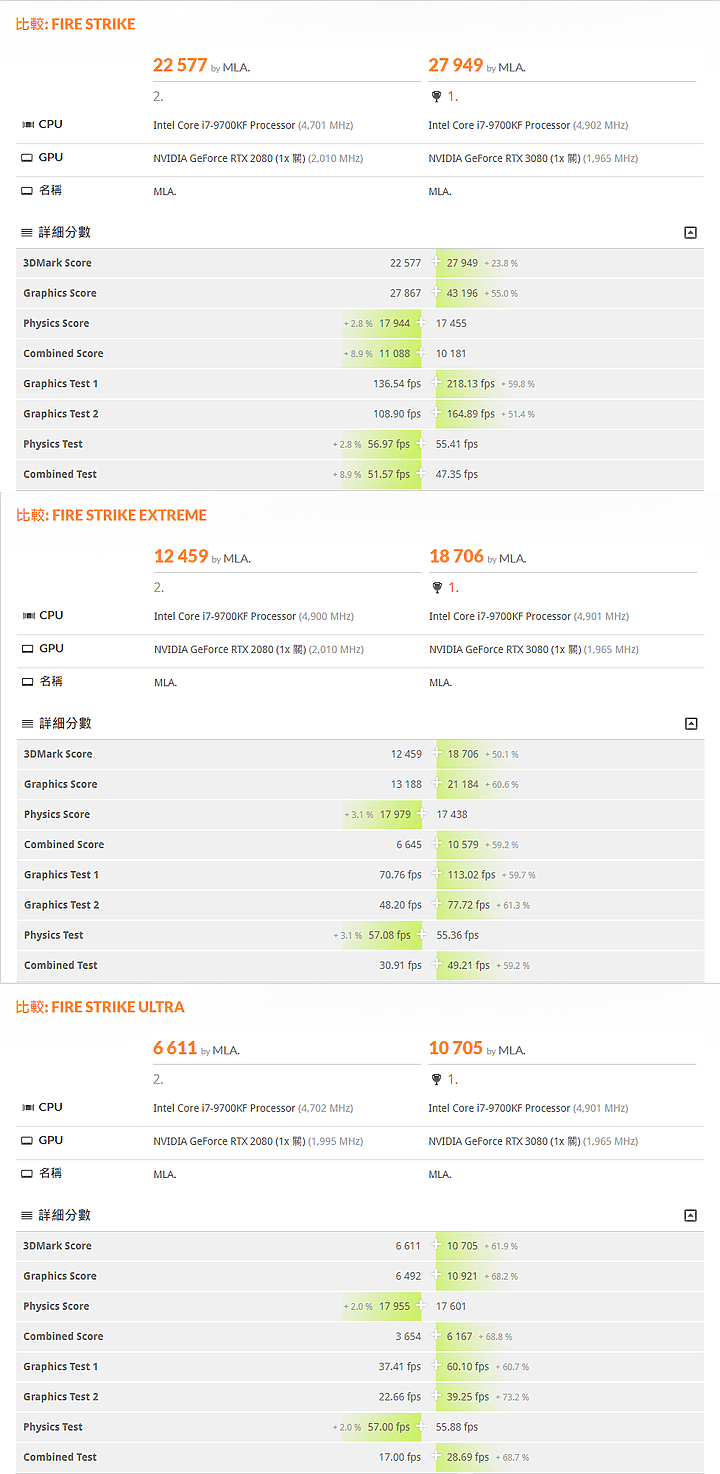This screenshot has height=1474, width=720.
Task: Click the 56.97 fps Physics Test value
Action: coord(389,444)
